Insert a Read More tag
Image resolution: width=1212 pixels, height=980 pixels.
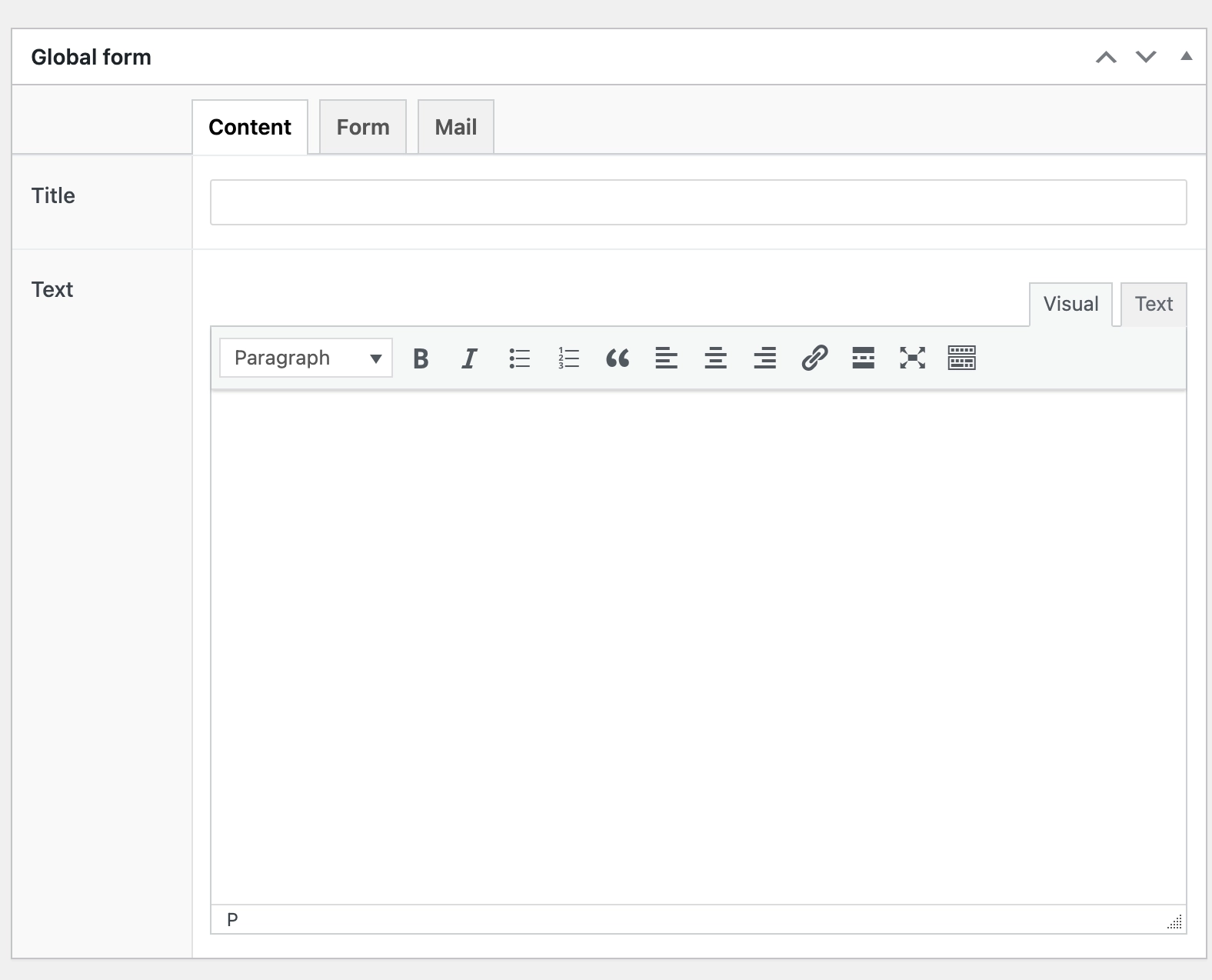coord(863,358)
